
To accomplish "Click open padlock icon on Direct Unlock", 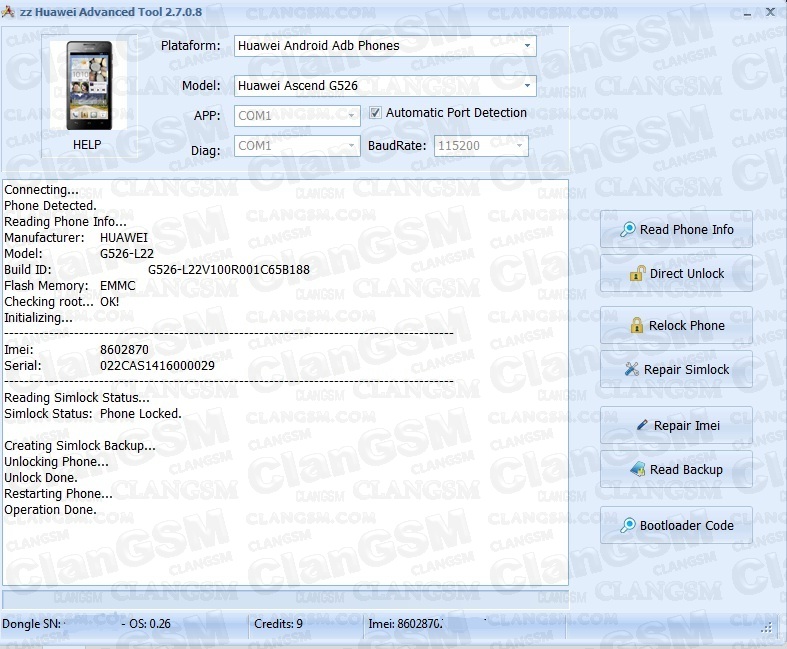I will pos(637,274).
